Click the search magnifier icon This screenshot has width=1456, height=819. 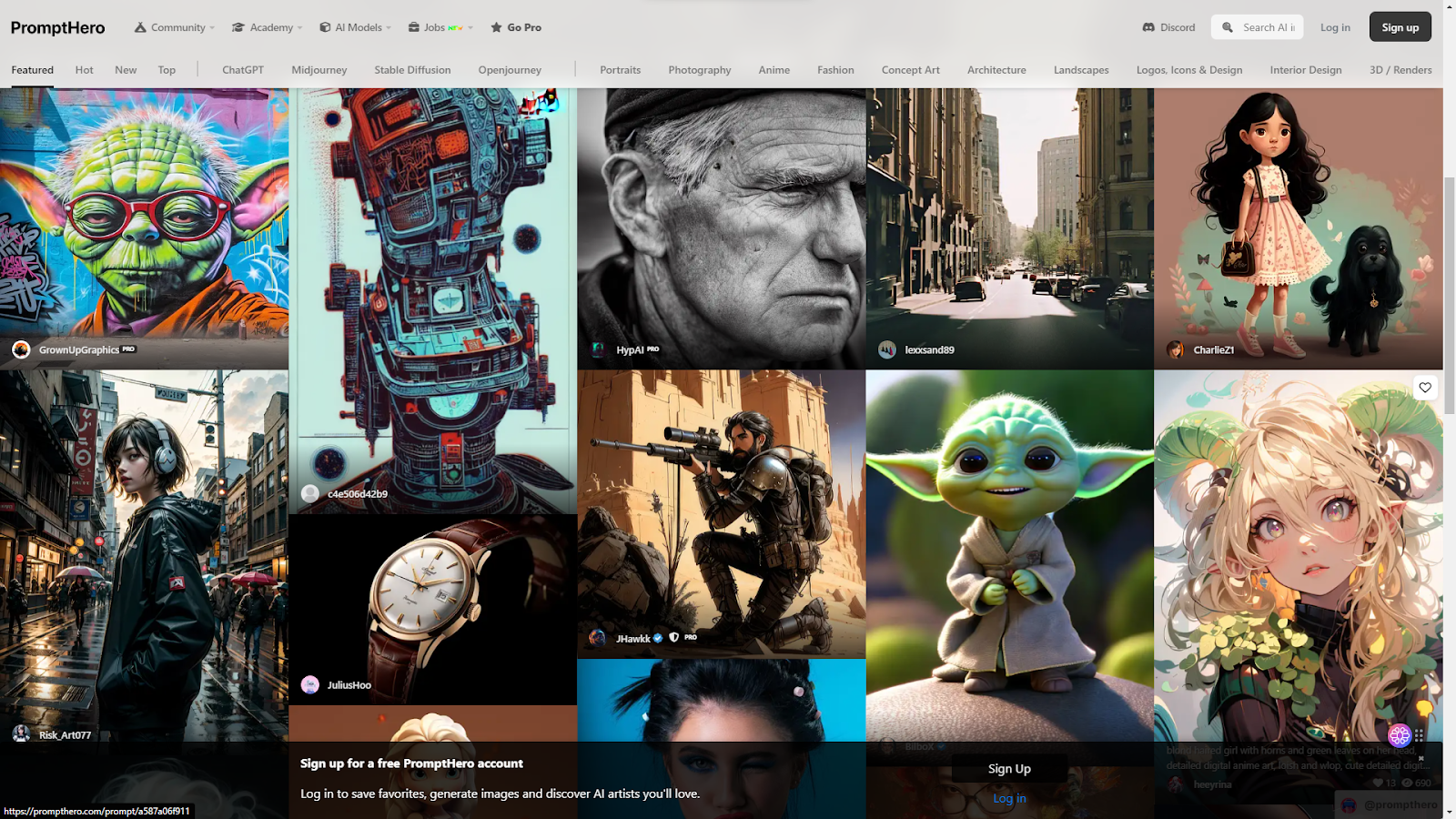[x=1228, y=27]
